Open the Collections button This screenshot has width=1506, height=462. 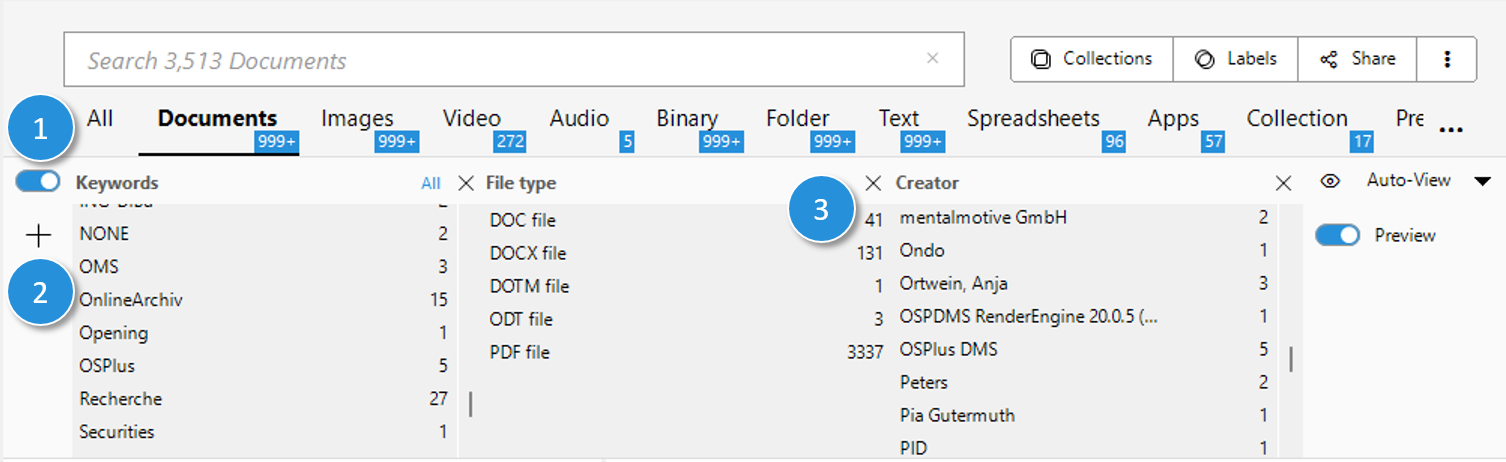[x=1092, y=59]
